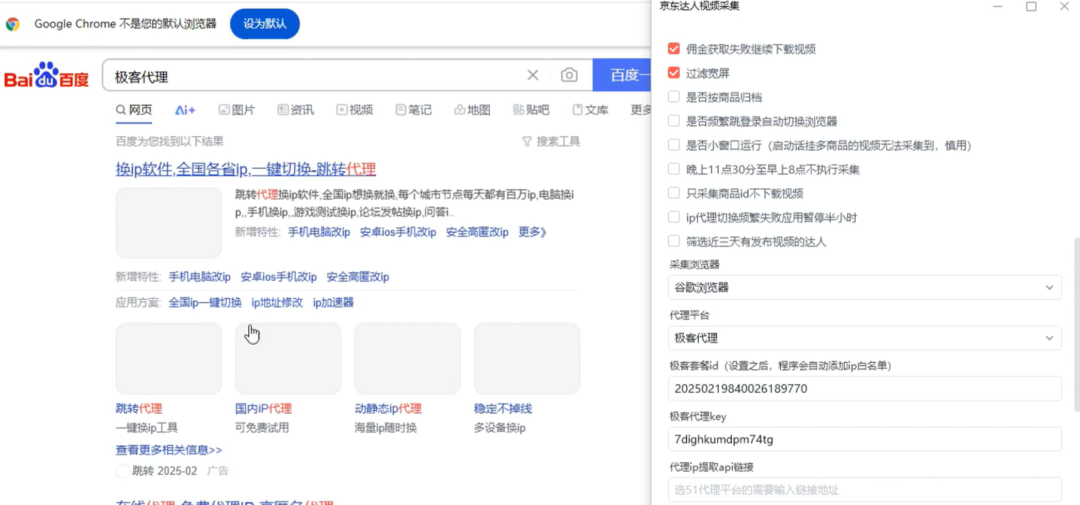Click the Baidu logo

47,75
